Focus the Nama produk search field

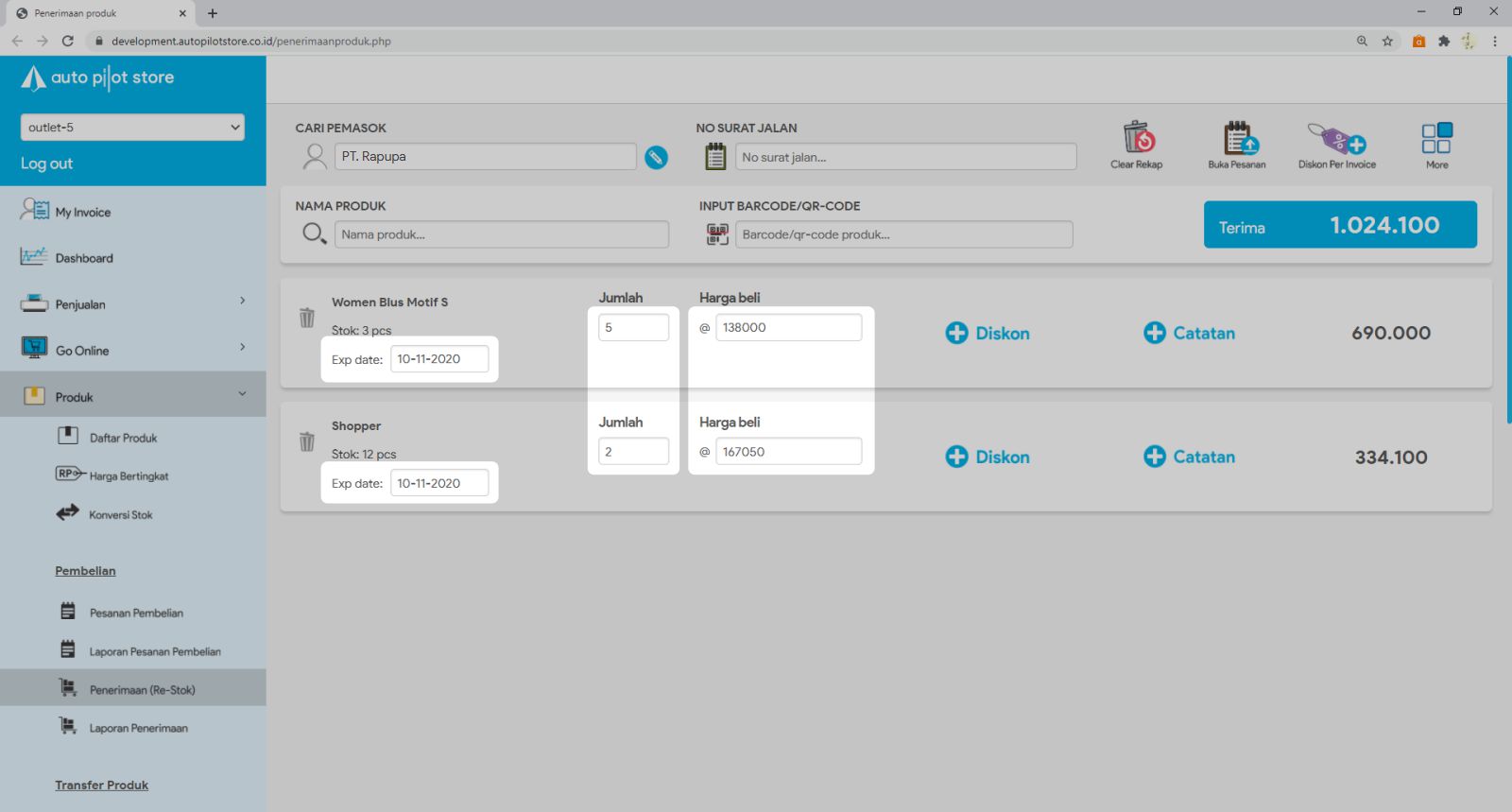tap(501, 234)
